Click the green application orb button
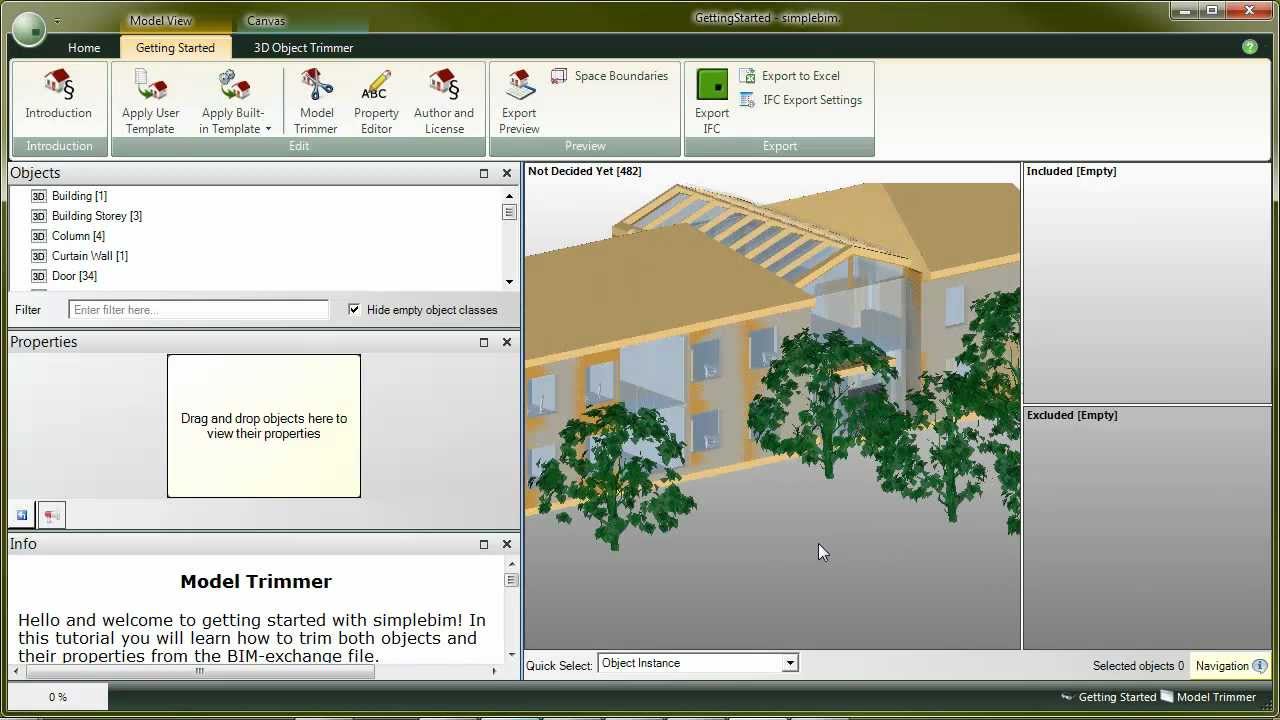 point(30,30)
